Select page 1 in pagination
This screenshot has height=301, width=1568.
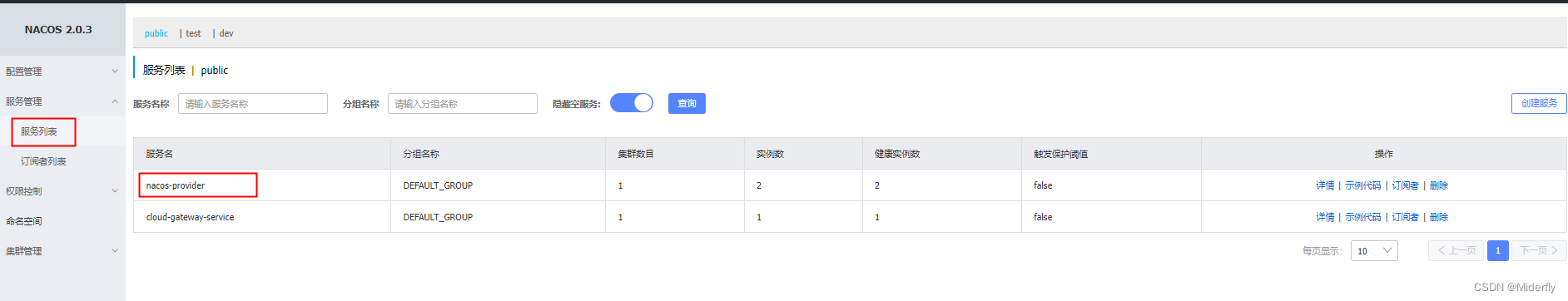click(x=1498, y=250)
